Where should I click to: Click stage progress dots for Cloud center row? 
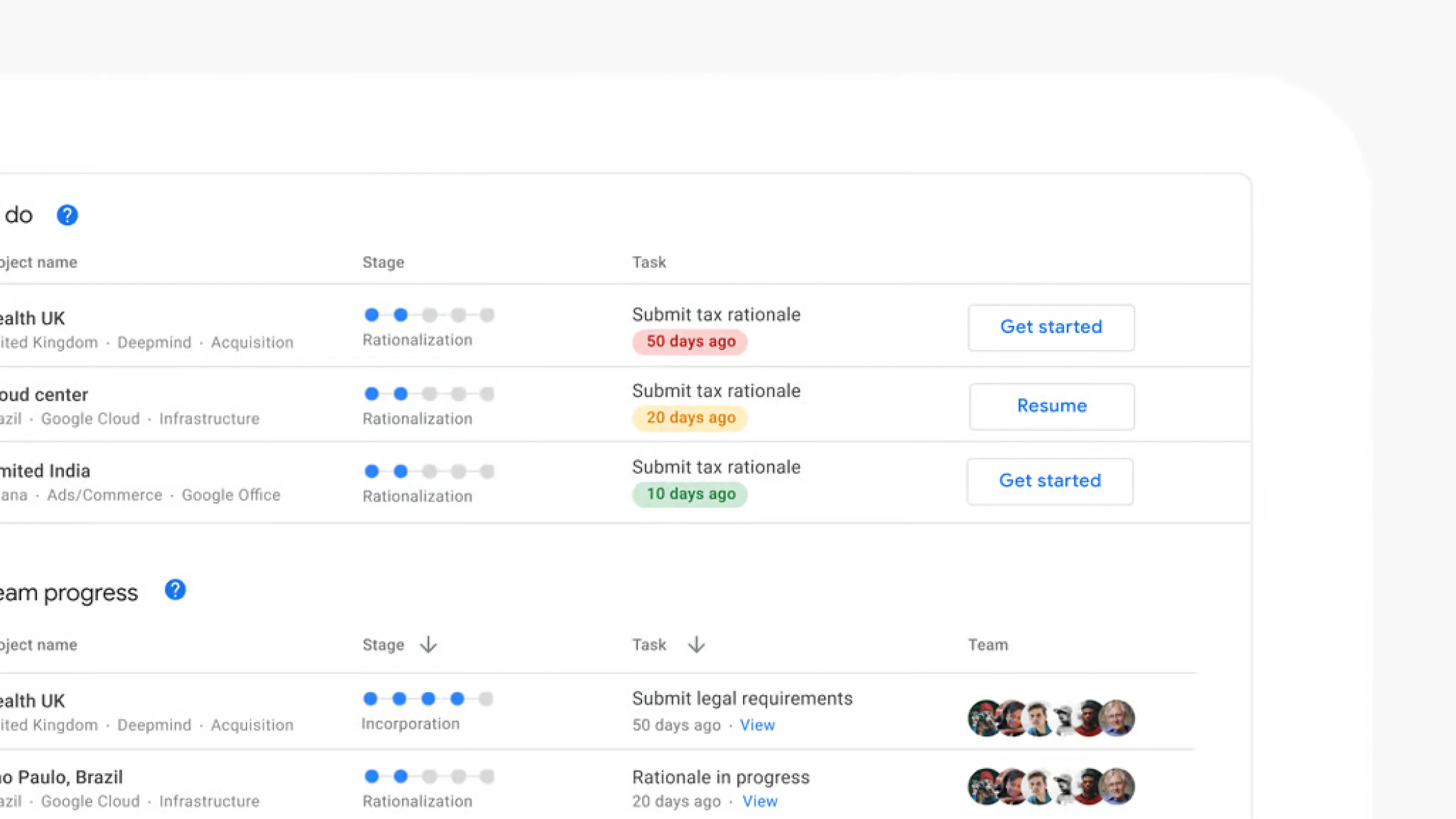click(x=430, y=393)
